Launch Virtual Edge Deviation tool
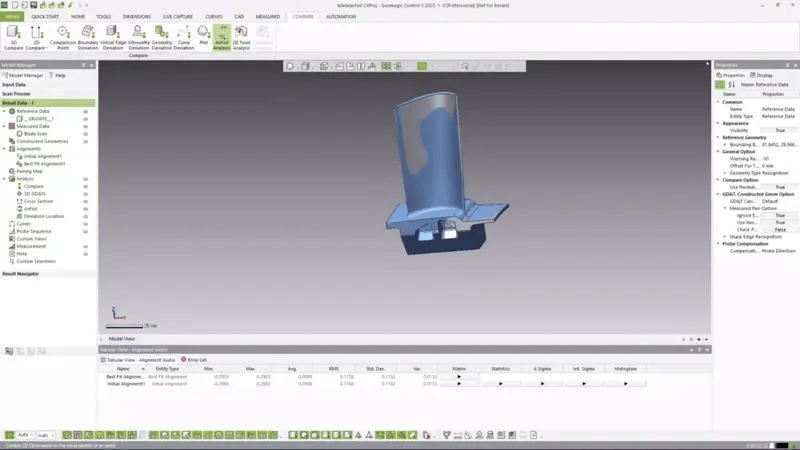800x450 pixels. 113,36
